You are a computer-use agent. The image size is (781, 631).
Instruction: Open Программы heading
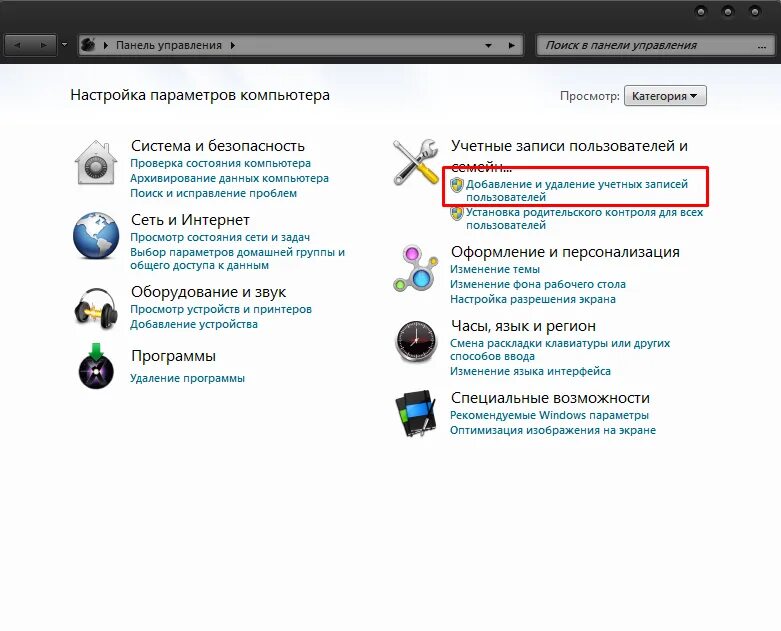173,356
